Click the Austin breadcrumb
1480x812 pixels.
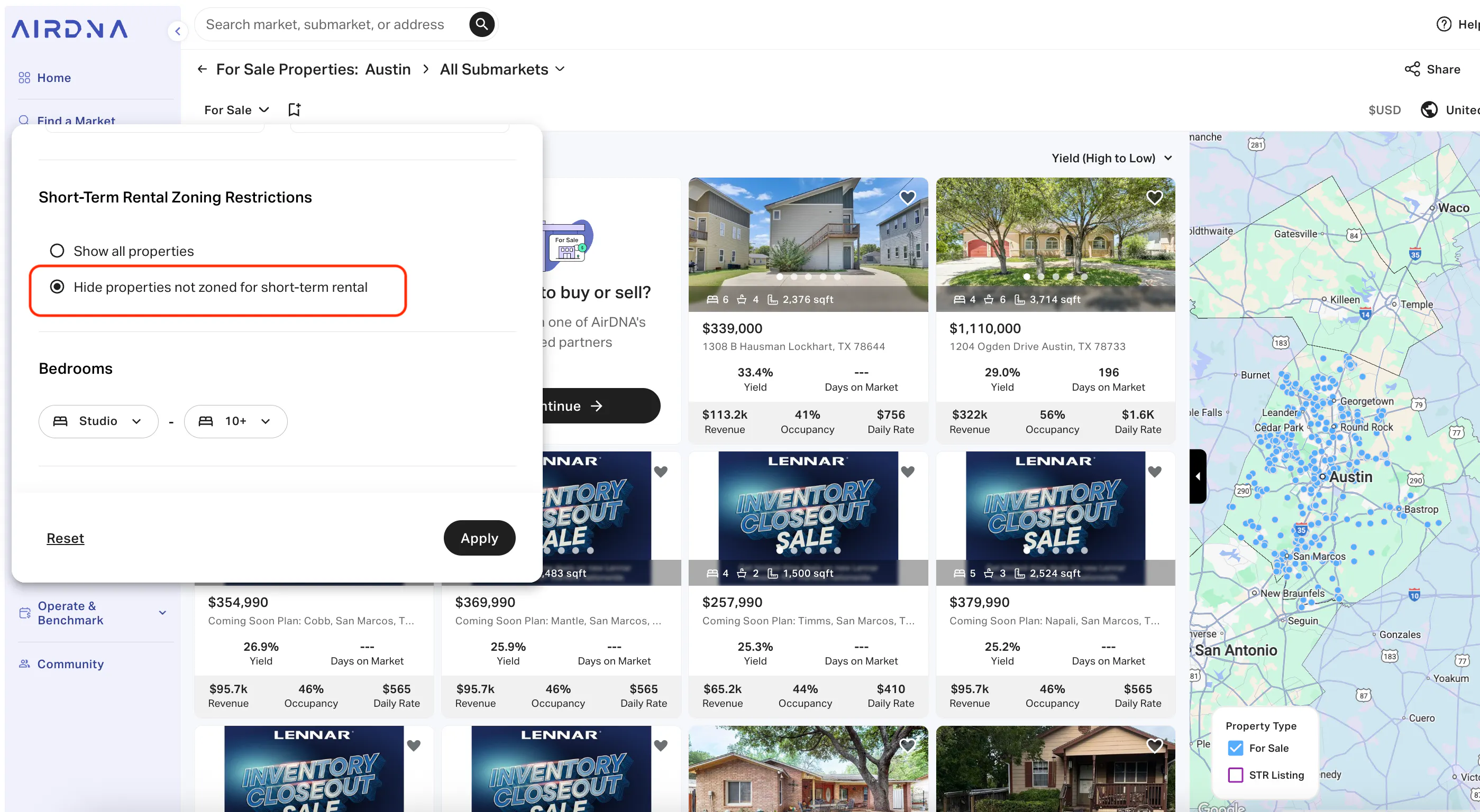pos(388,69)
